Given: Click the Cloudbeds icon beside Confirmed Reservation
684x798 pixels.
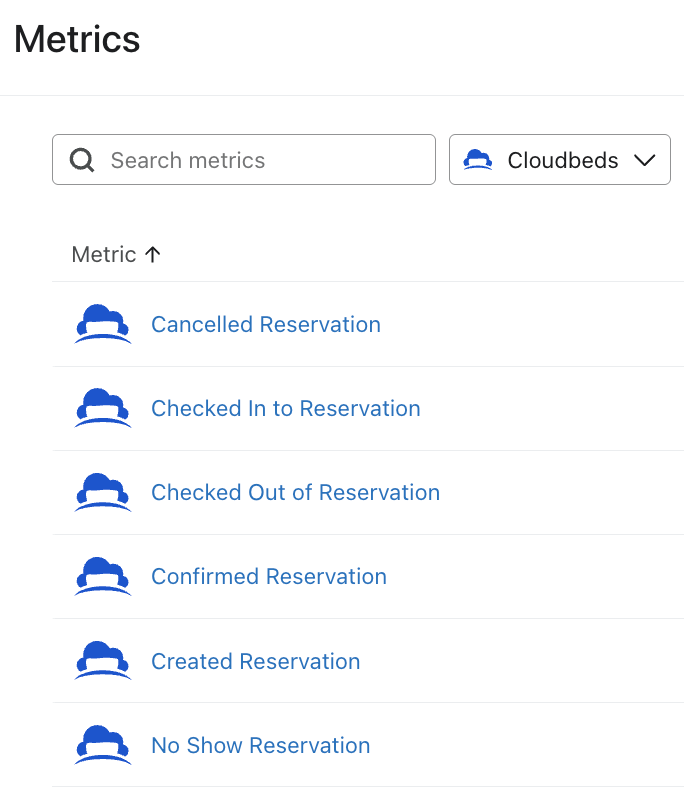Looking at the screenshot, I should (103, 576).
